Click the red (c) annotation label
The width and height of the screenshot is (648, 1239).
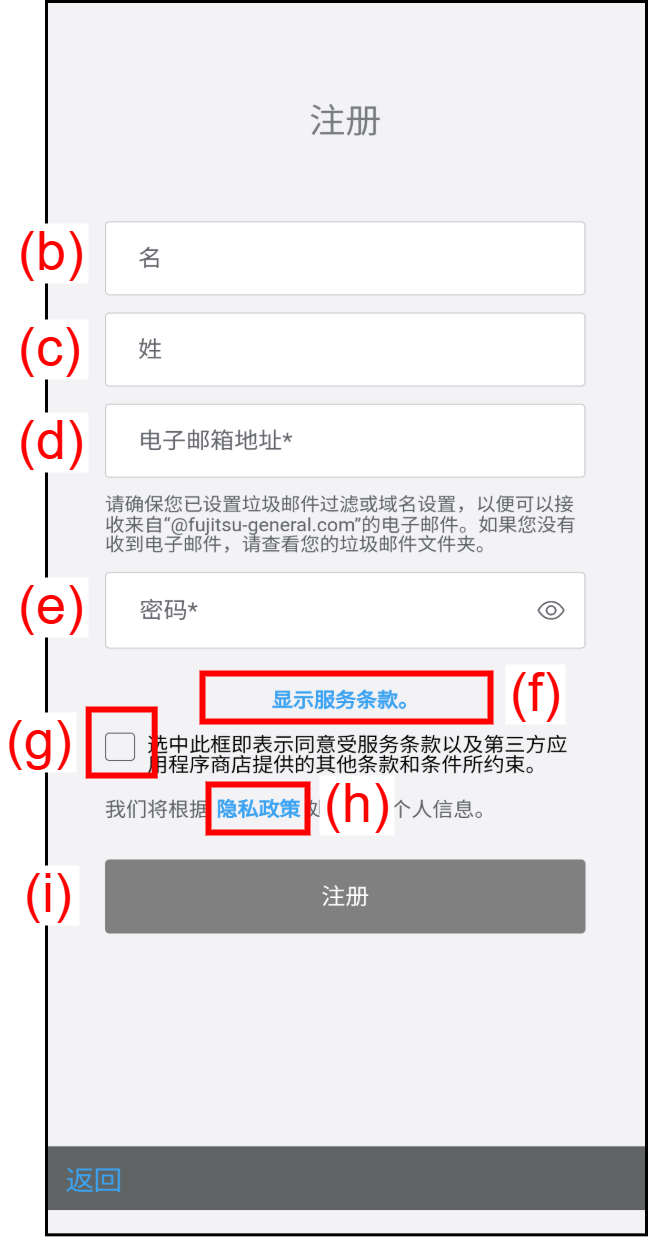tap(52, 352)
